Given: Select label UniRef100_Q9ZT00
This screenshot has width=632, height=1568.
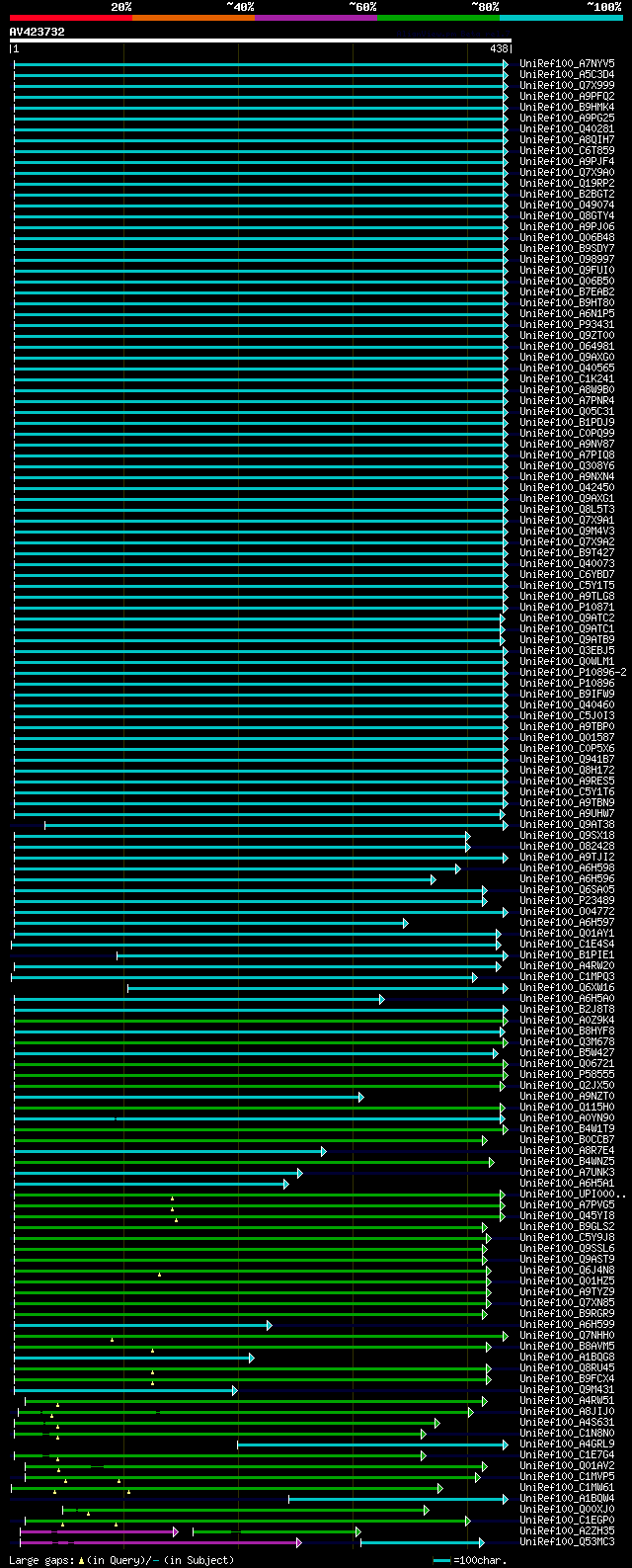Looking at the screenshot, I should pyautogui.click(x=567, y=335).
